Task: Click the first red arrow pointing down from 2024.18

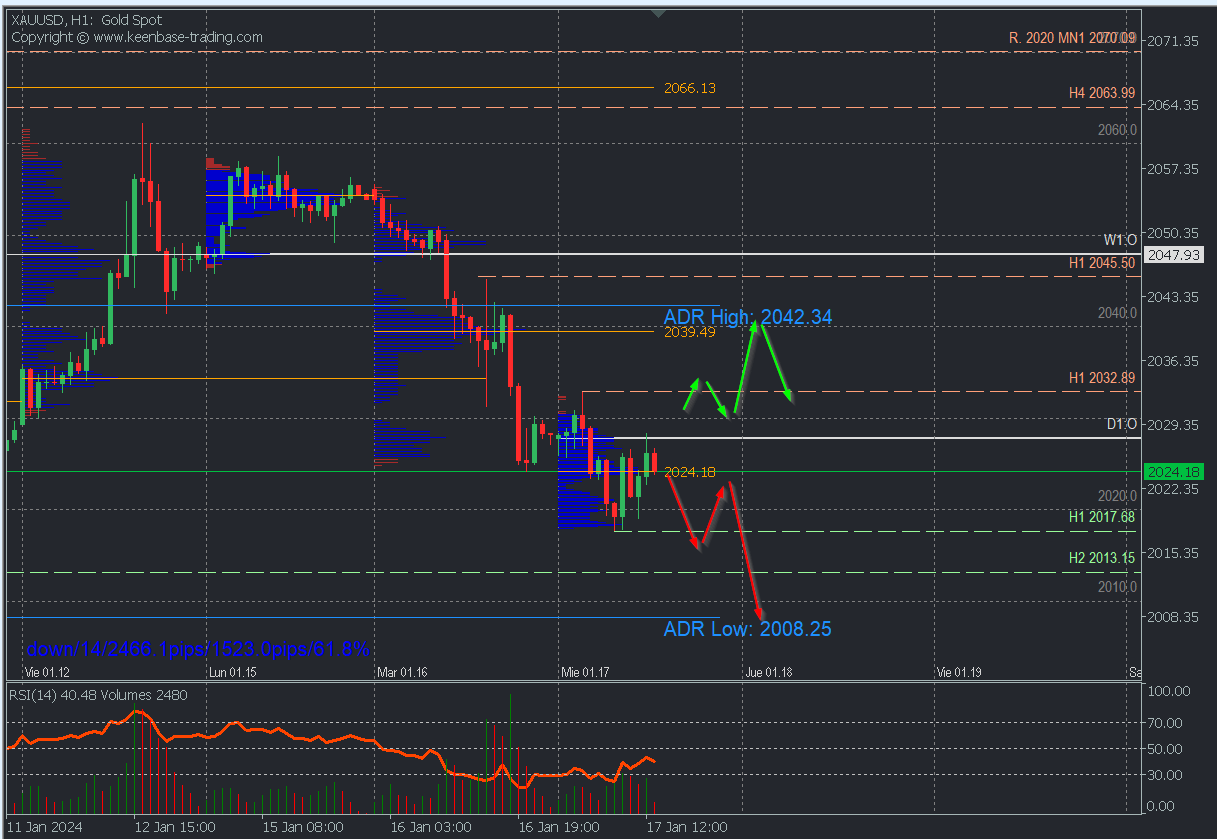Action: point(682,511)
